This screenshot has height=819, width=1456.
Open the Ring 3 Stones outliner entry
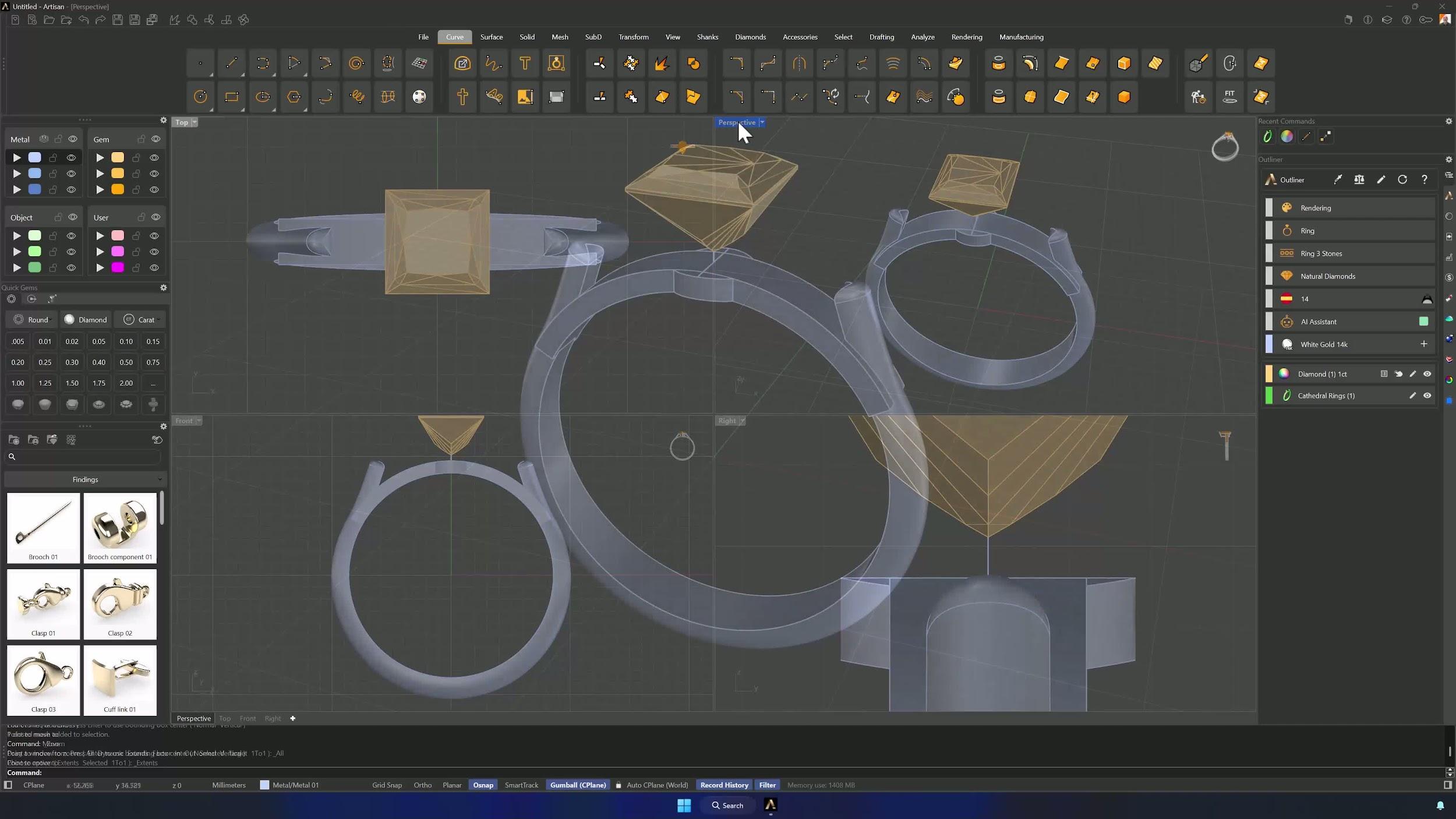point(1350,253)
